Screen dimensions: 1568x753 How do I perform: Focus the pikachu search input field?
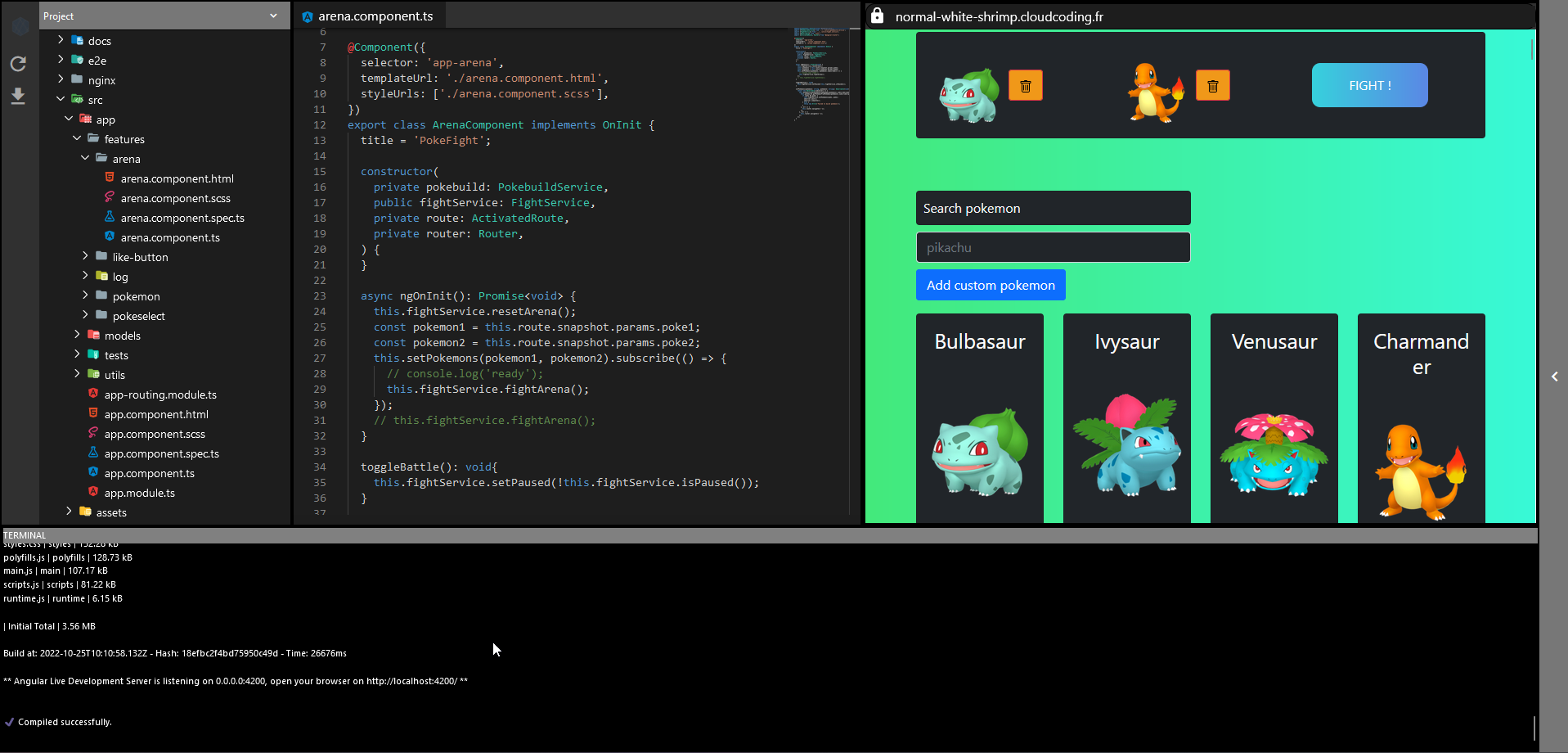tap(1053, 247)
